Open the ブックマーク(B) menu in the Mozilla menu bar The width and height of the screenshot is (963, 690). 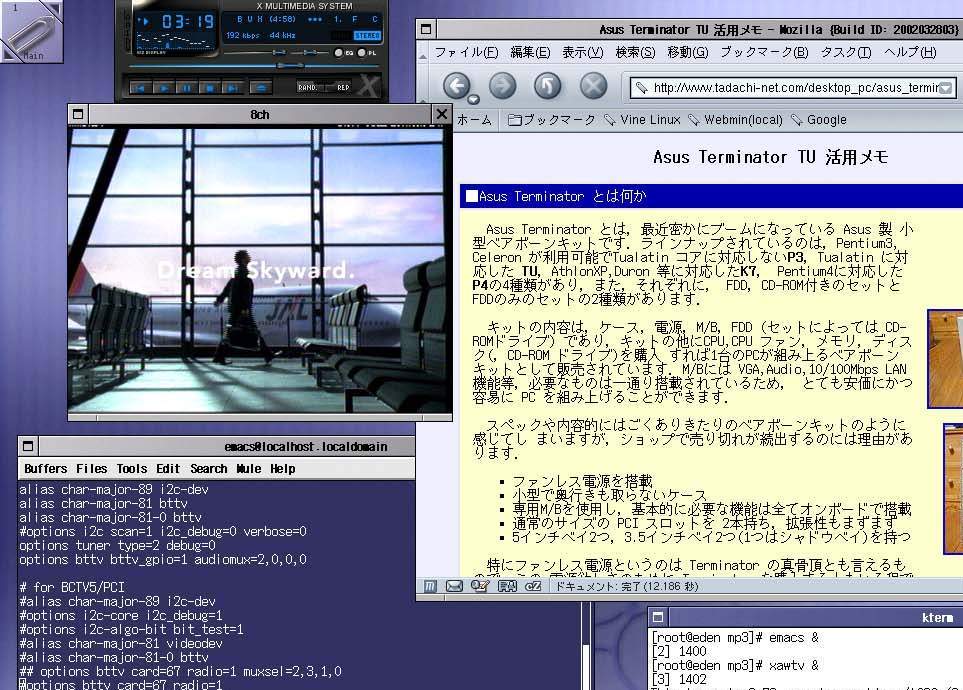[765, 52]
